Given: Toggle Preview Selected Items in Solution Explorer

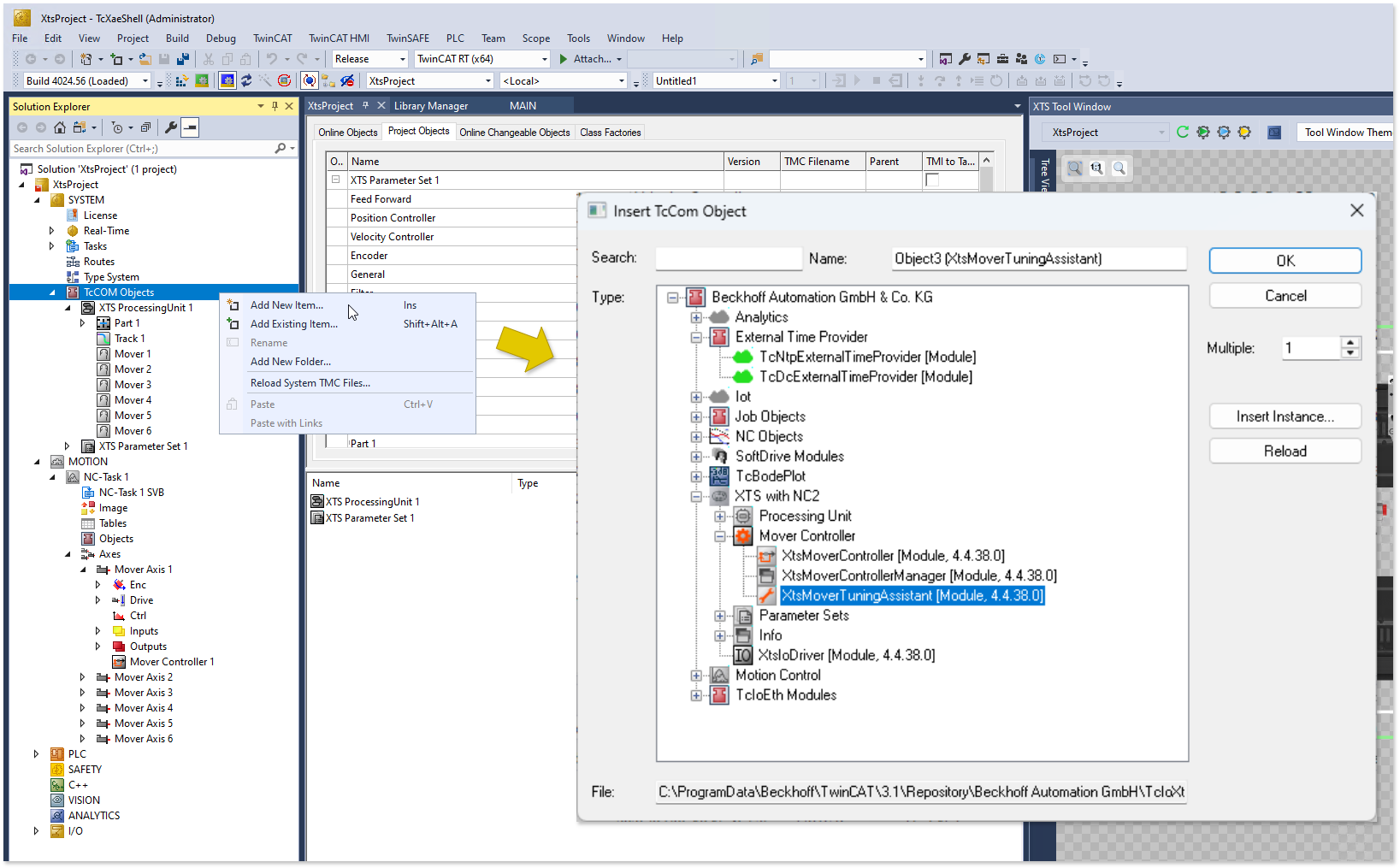Looking at the screenshot, I should 190,127.
